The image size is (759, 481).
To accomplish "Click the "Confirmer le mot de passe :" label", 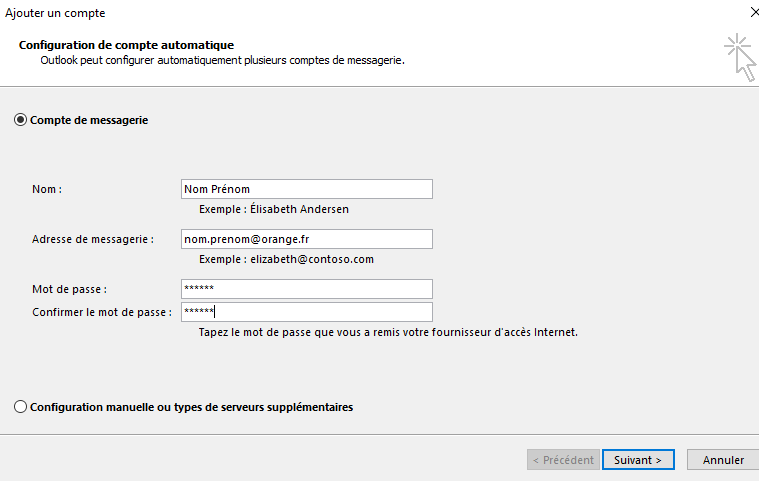I will coord(101,312).
